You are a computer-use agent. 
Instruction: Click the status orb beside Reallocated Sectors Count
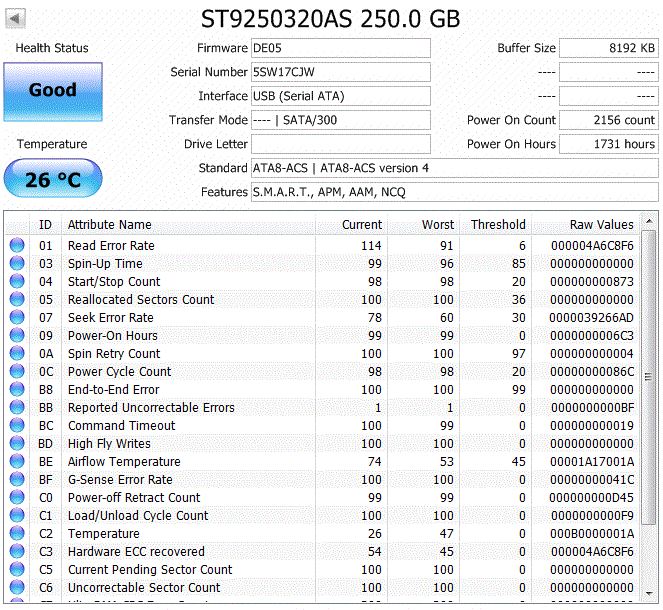pyautogui.click(x=17, y=299)
